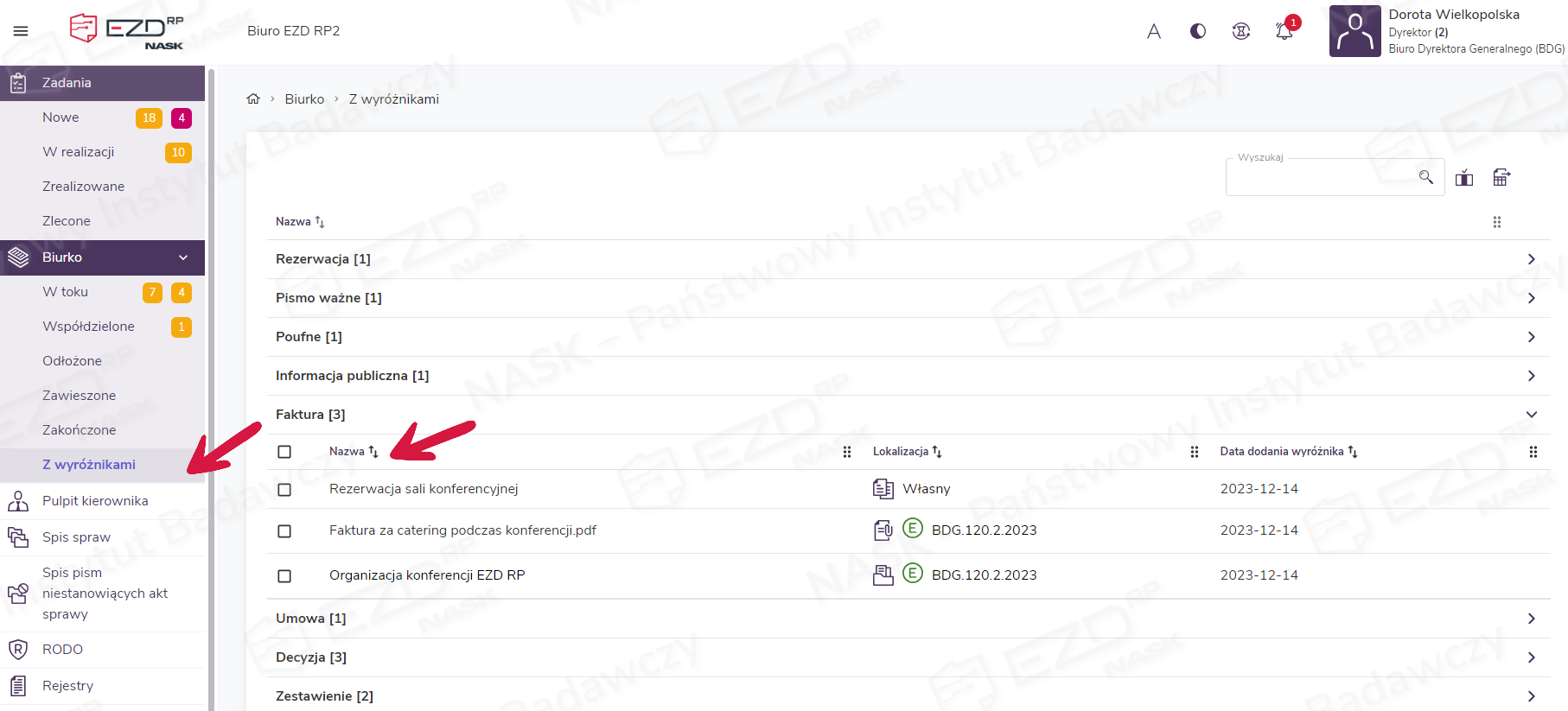Viewport: 1568px width, 711px height.
Task: Click the home breadcrumb icon
Action: point(253,99)
